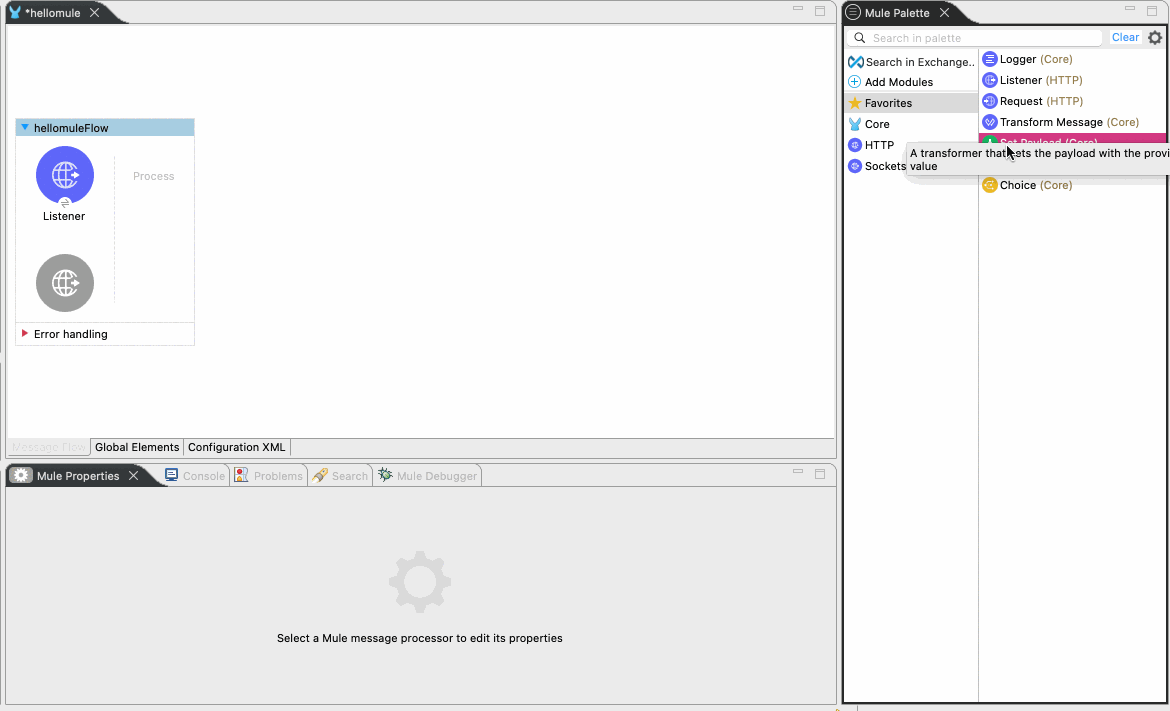Open the palette settings gear icon
Viewport: 1170px width, 711px height.
tap(1155, 38)
